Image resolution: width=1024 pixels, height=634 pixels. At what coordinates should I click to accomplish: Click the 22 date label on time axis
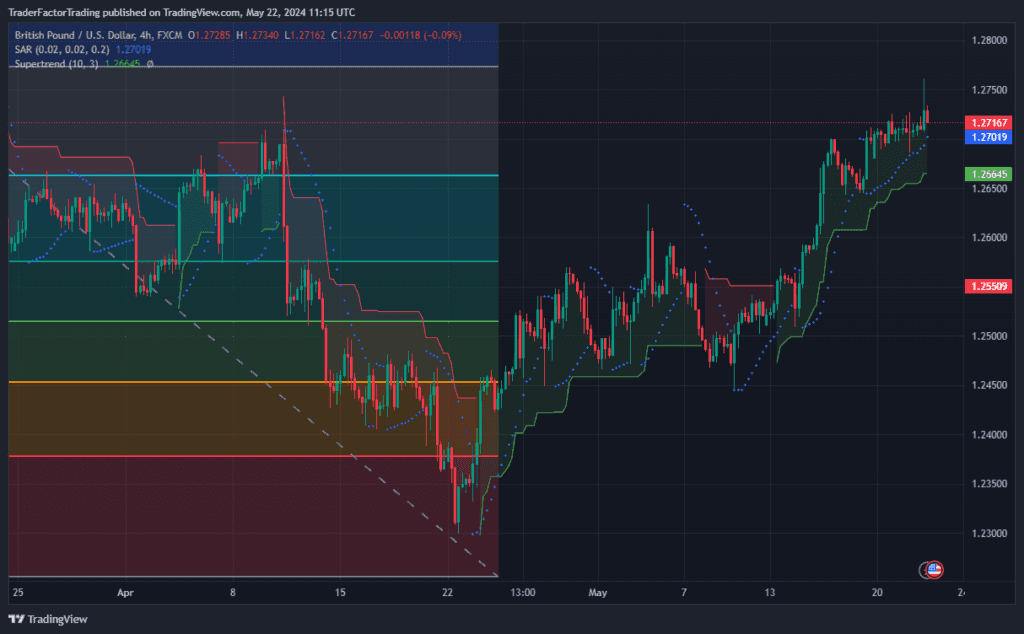(447, 593)
